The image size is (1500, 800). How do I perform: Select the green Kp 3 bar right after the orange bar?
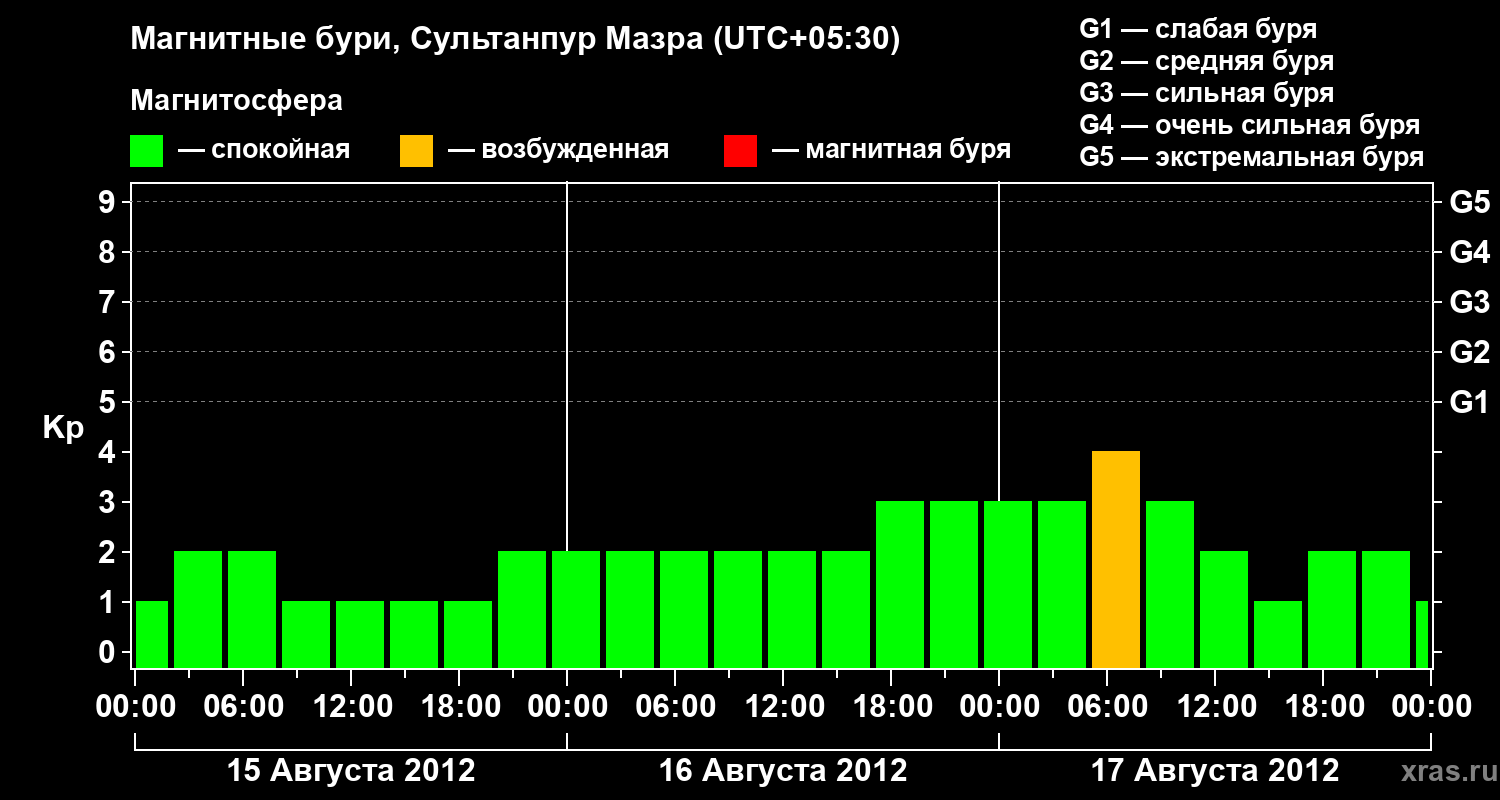1170,585
